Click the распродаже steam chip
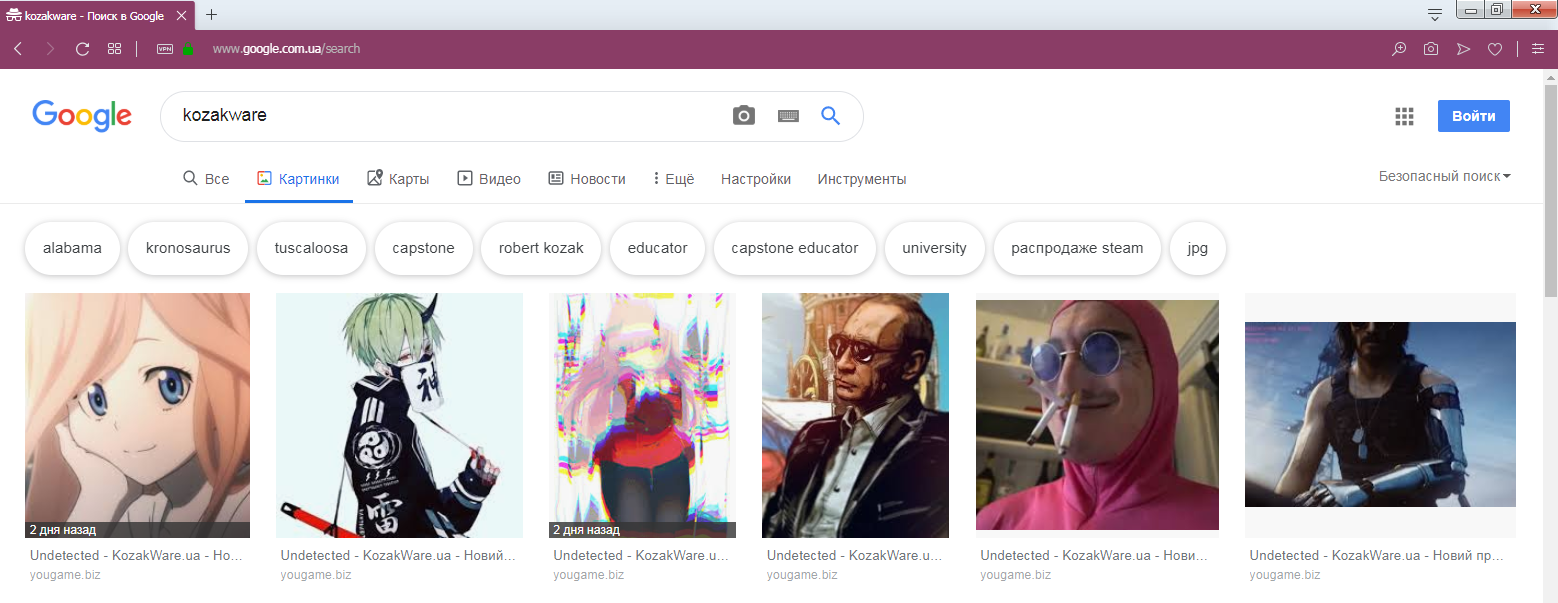 [x=1077, y=248]
